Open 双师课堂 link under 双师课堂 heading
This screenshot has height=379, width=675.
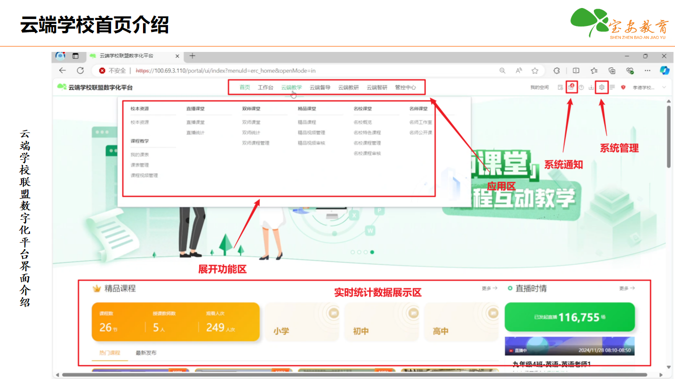tap(251, 122)
